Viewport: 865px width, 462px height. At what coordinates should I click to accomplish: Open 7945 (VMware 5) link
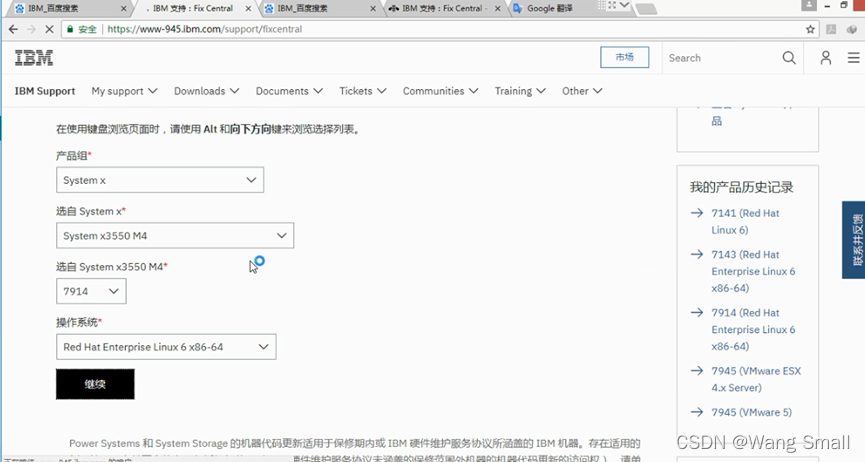(751, 412)
